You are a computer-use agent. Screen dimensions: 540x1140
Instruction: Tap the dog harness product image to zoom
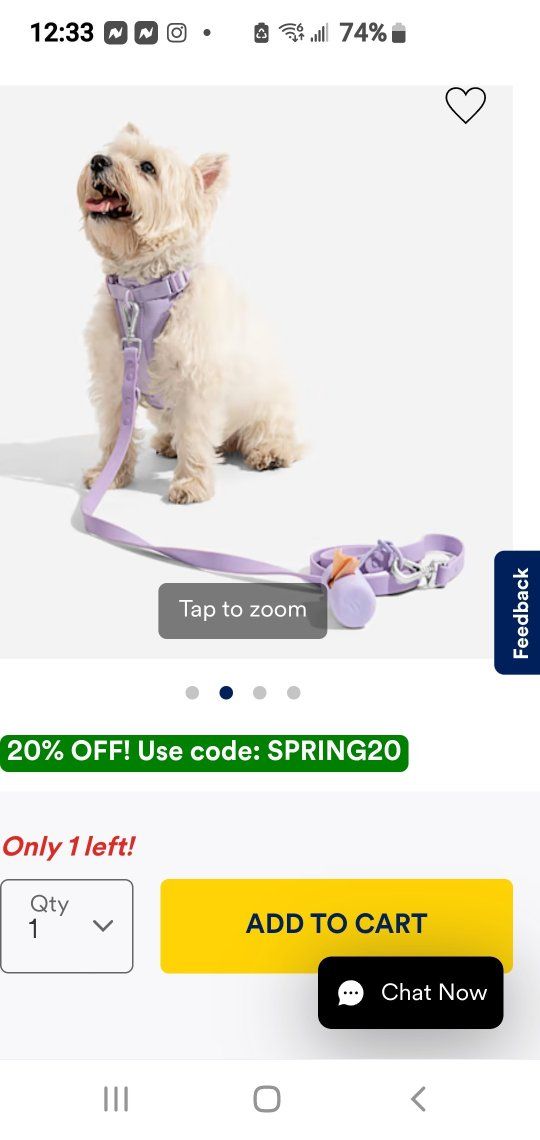(256, 372)
